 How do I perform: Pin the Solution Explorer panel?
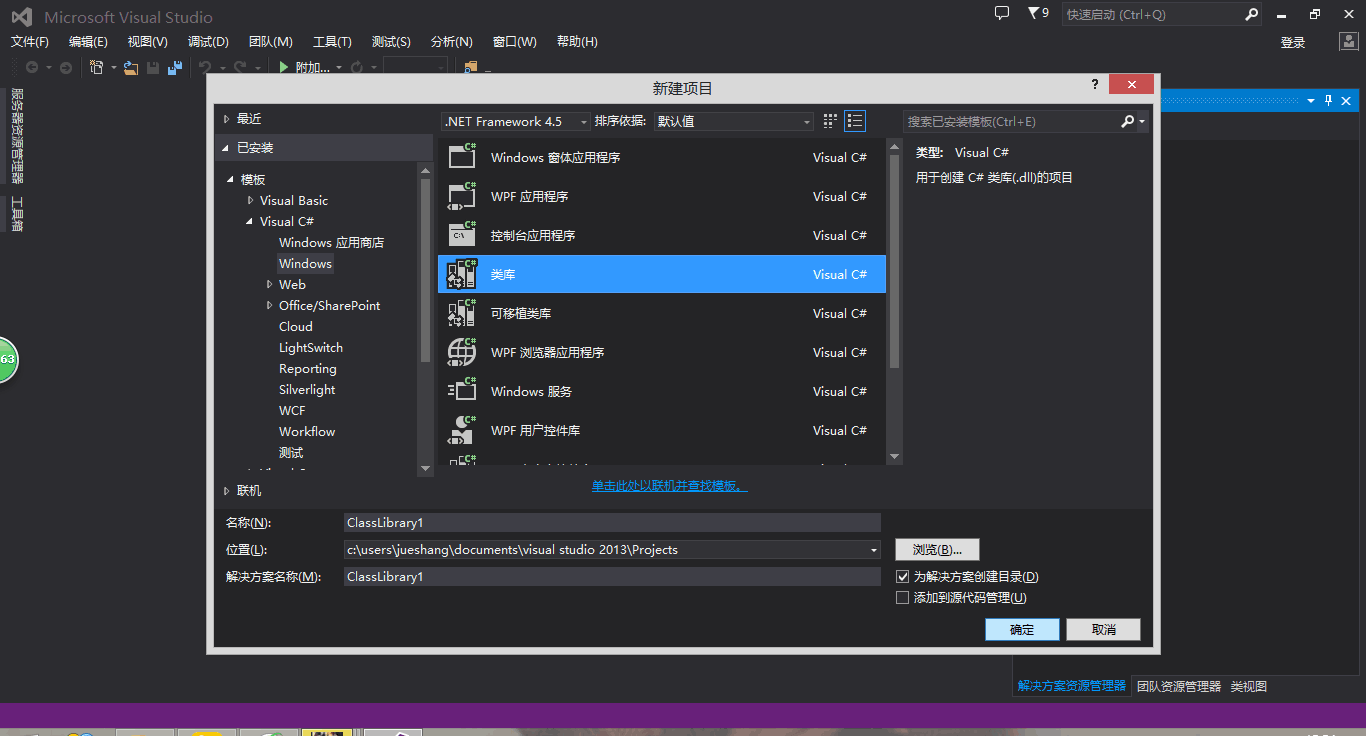(x=1329, y=101)
